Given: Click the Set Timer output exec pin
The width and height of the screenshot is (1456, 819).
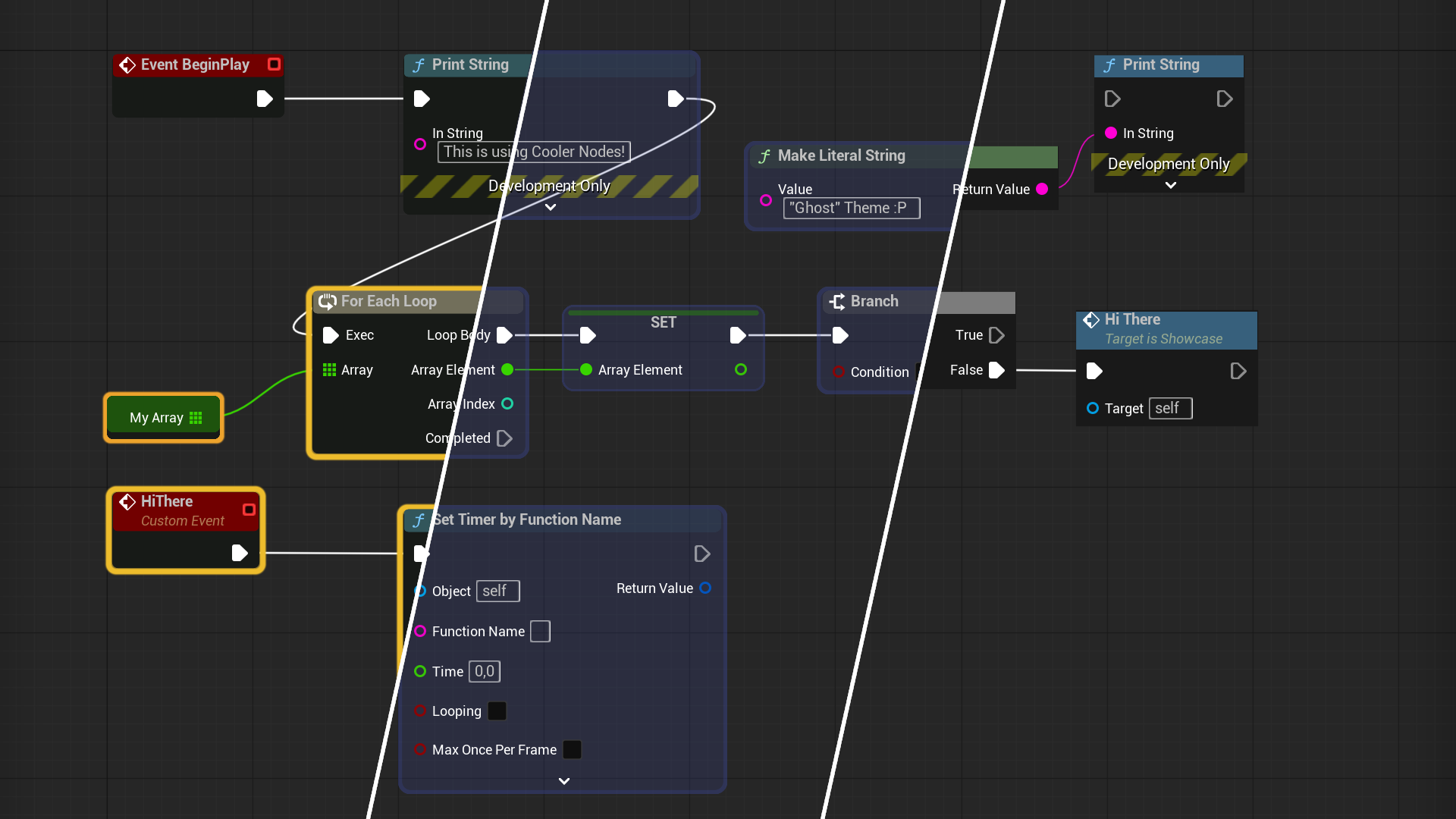Looking at the screenshot, I should click(x=702, y=554).
